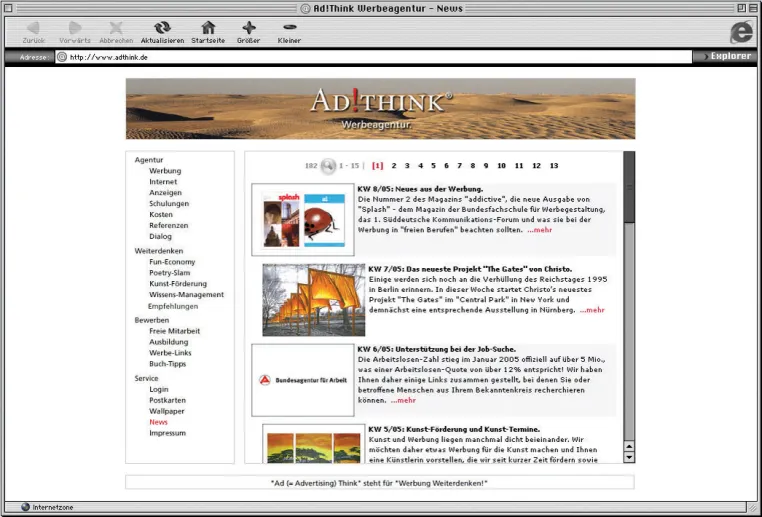
Task: Open the Referenzen menu entry
Action: pos(169,225)
